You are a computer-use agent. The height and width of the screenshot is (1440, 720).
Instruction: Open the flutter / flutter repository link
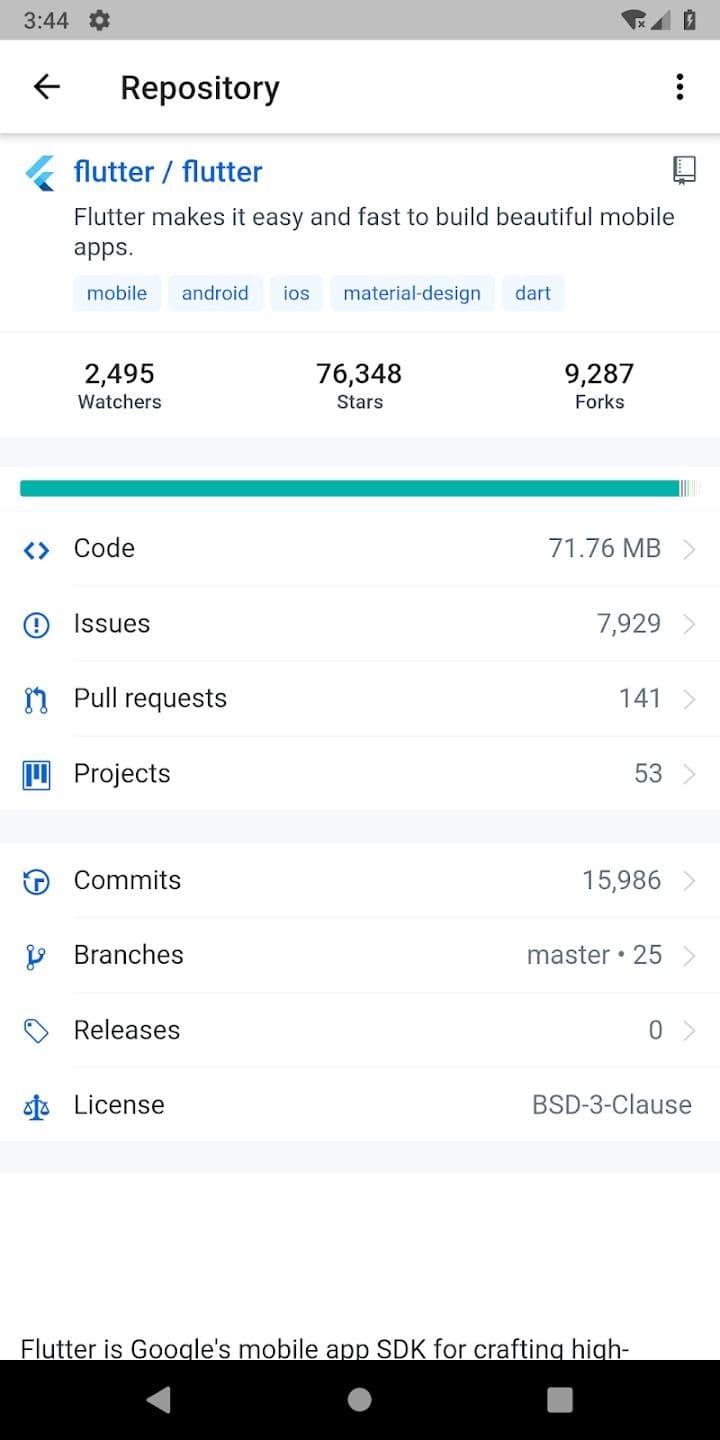click(x=167, y=172)
